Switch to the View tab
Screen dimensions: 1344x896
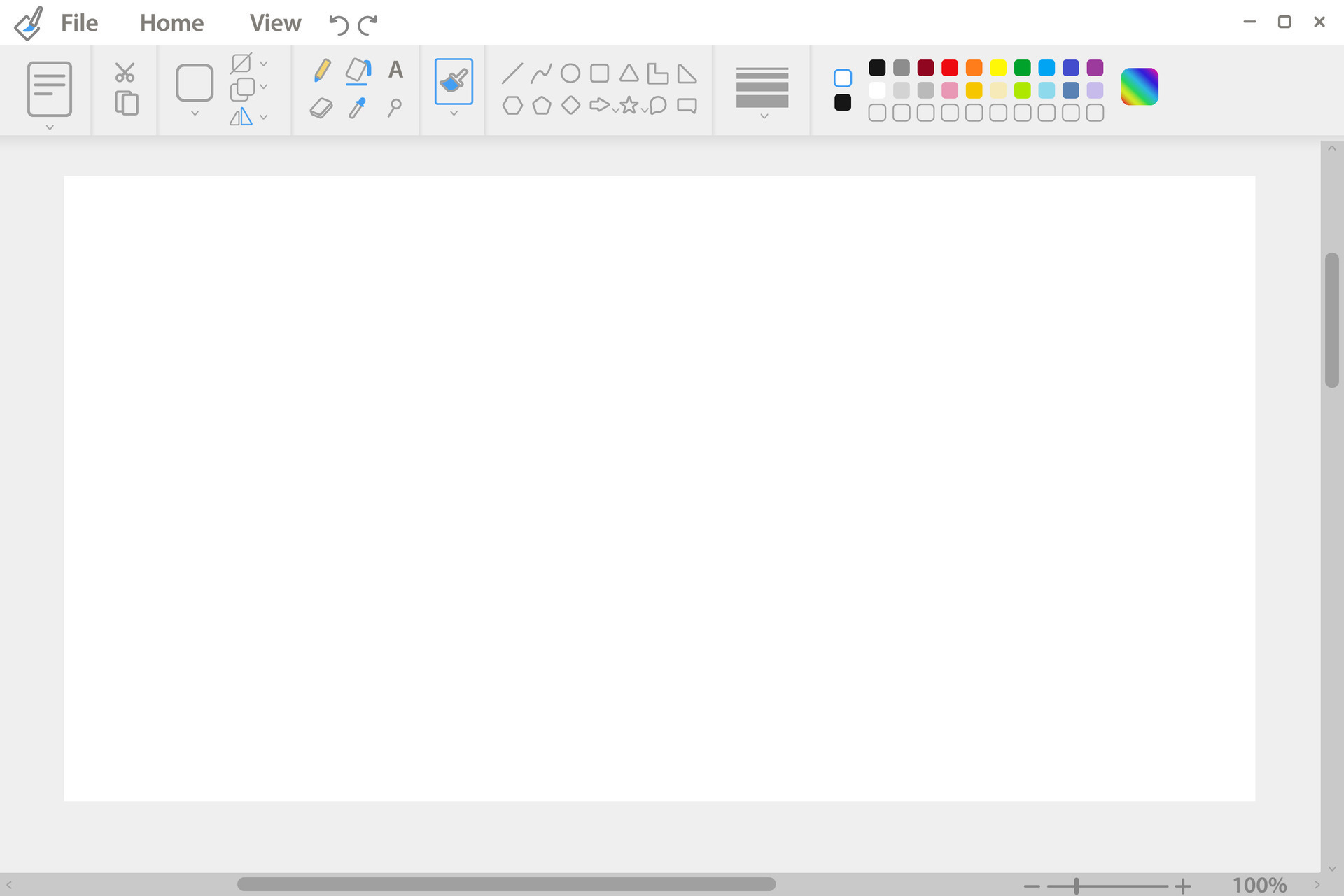[274, 22]
